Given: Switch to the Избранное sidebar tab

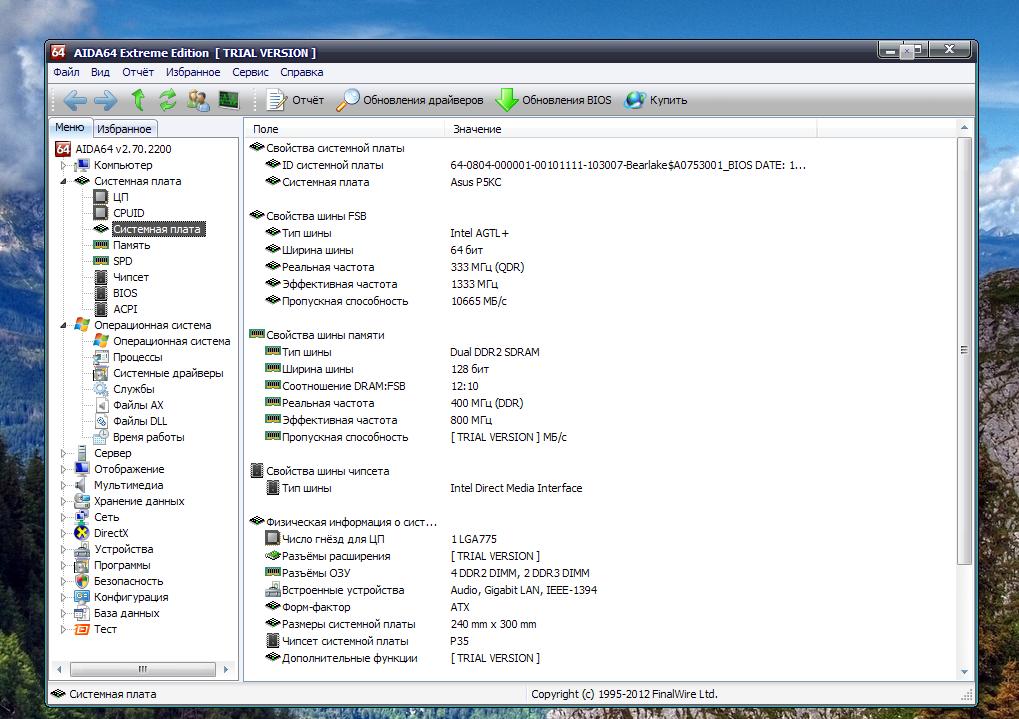Looking at the screenshot, I should point(124,129).
